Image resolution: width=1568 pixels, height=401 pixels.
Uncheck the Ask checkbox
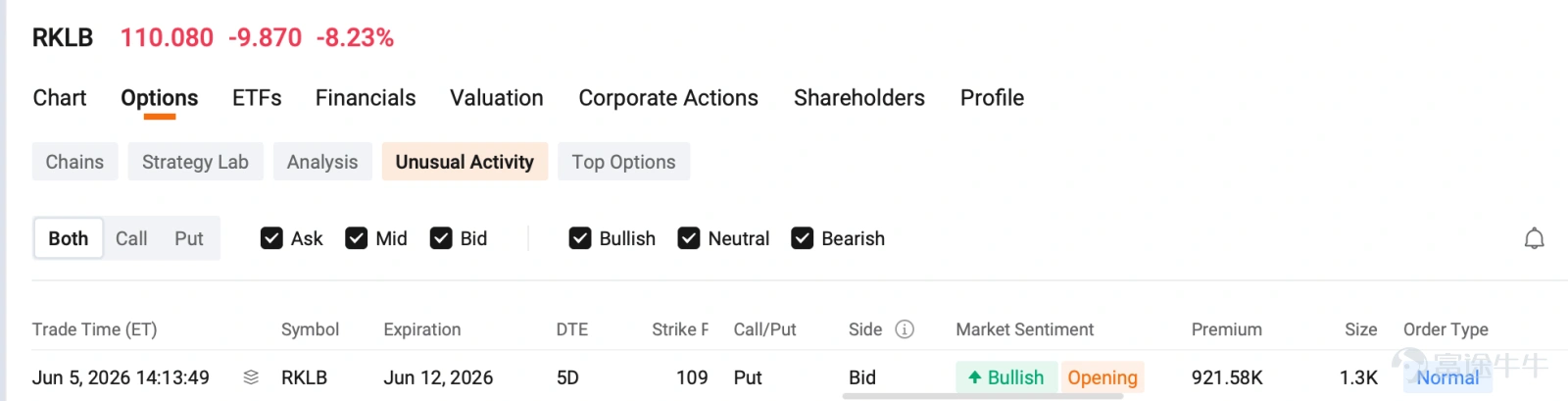271,238
